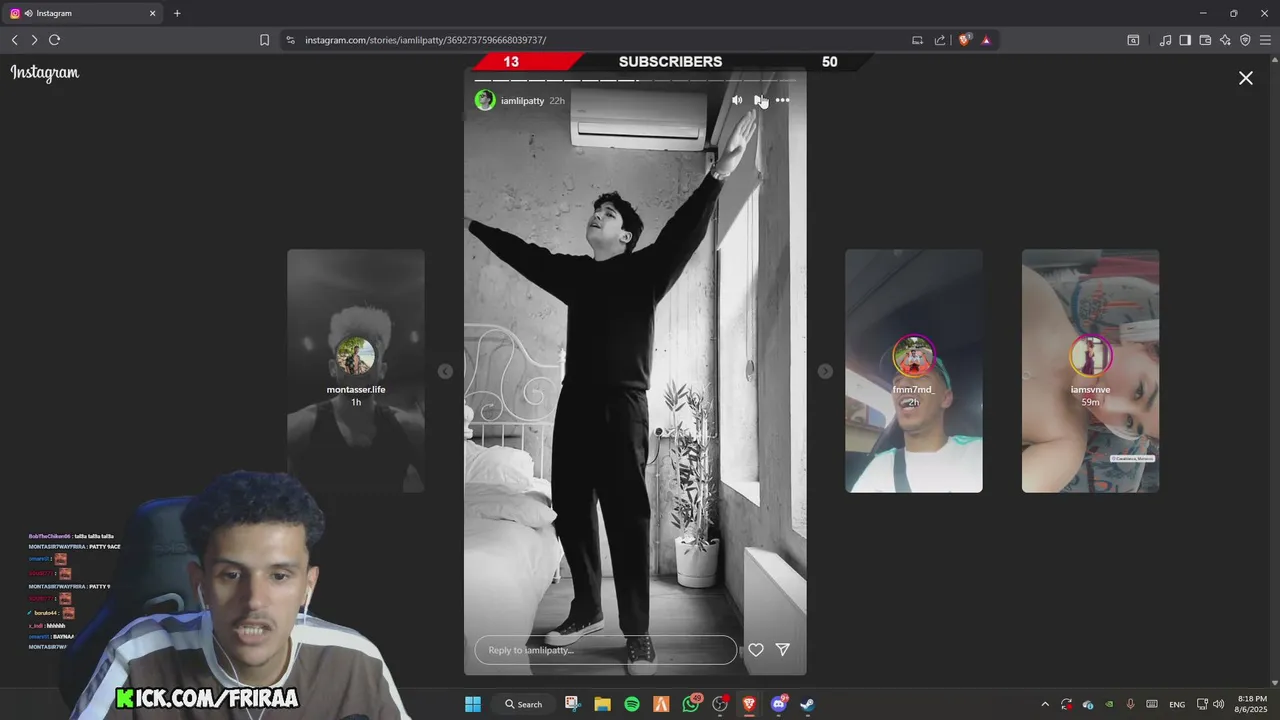The height and width of the screenshot is (720, 1280).
Task: Share this page icon in address bar
Action: 940,40
